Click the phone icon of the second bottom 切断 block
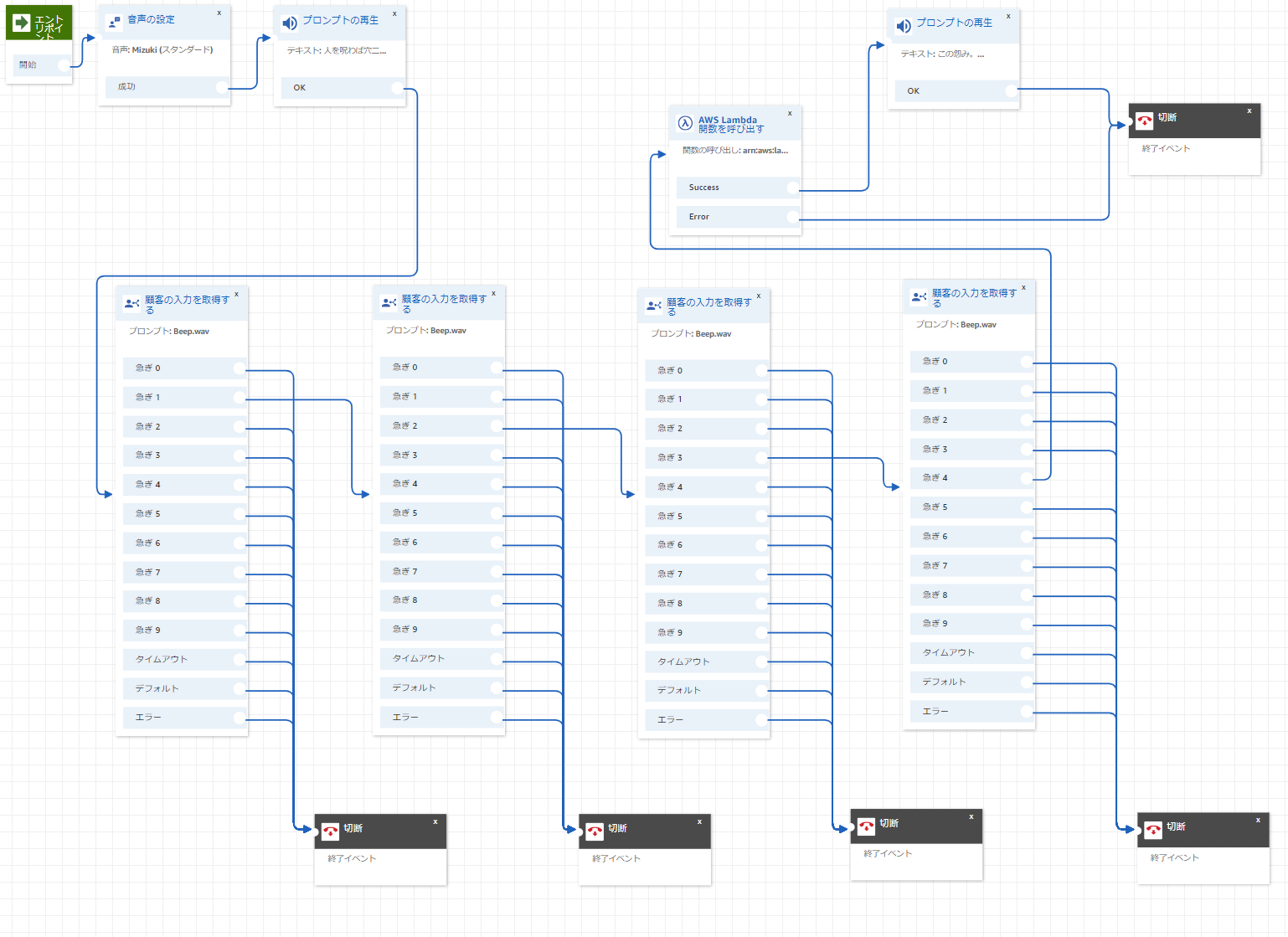Viewport: 1288px width, 937px height. pos(595,831)
